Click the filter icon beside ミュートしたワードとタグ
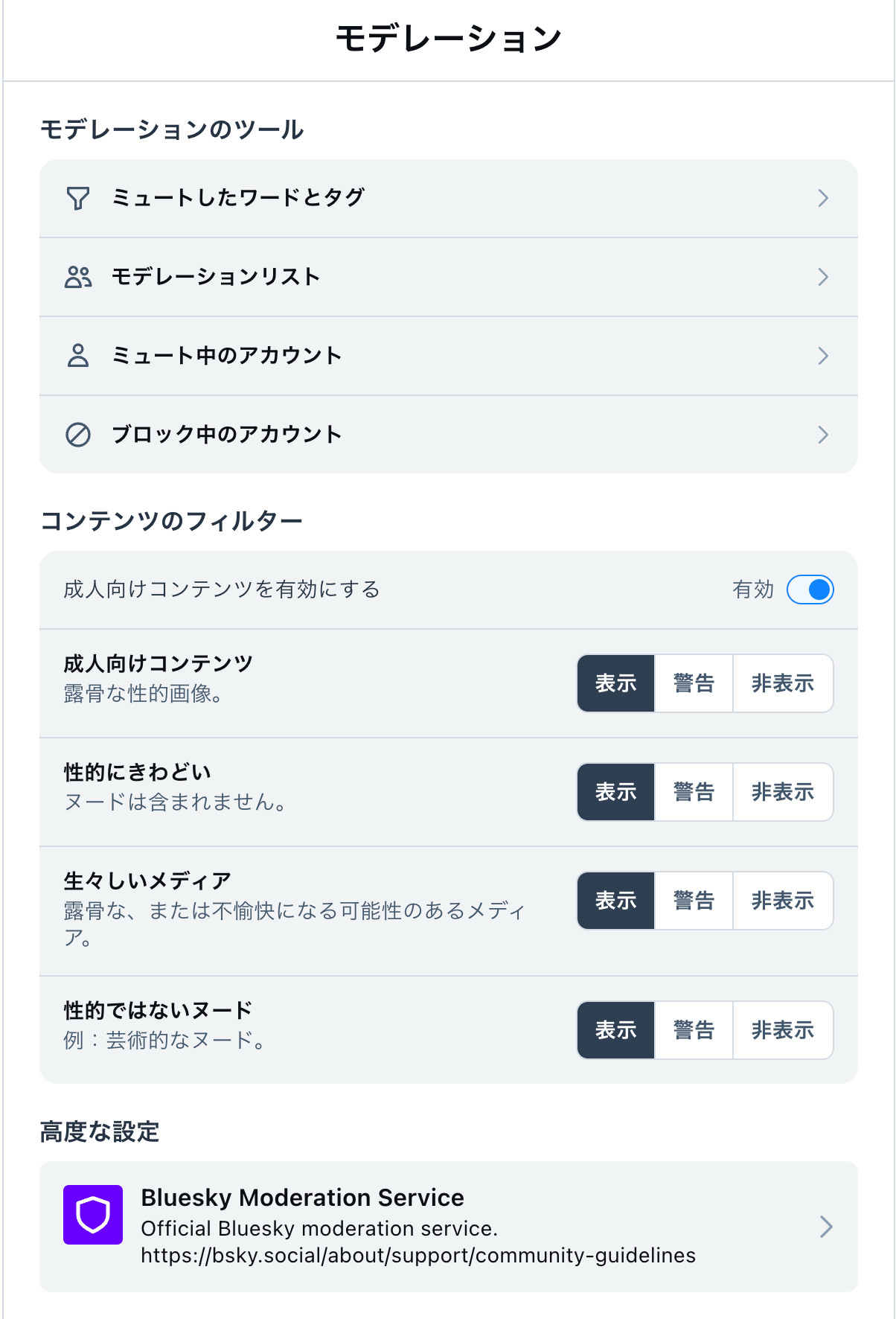 click(78, 198)
